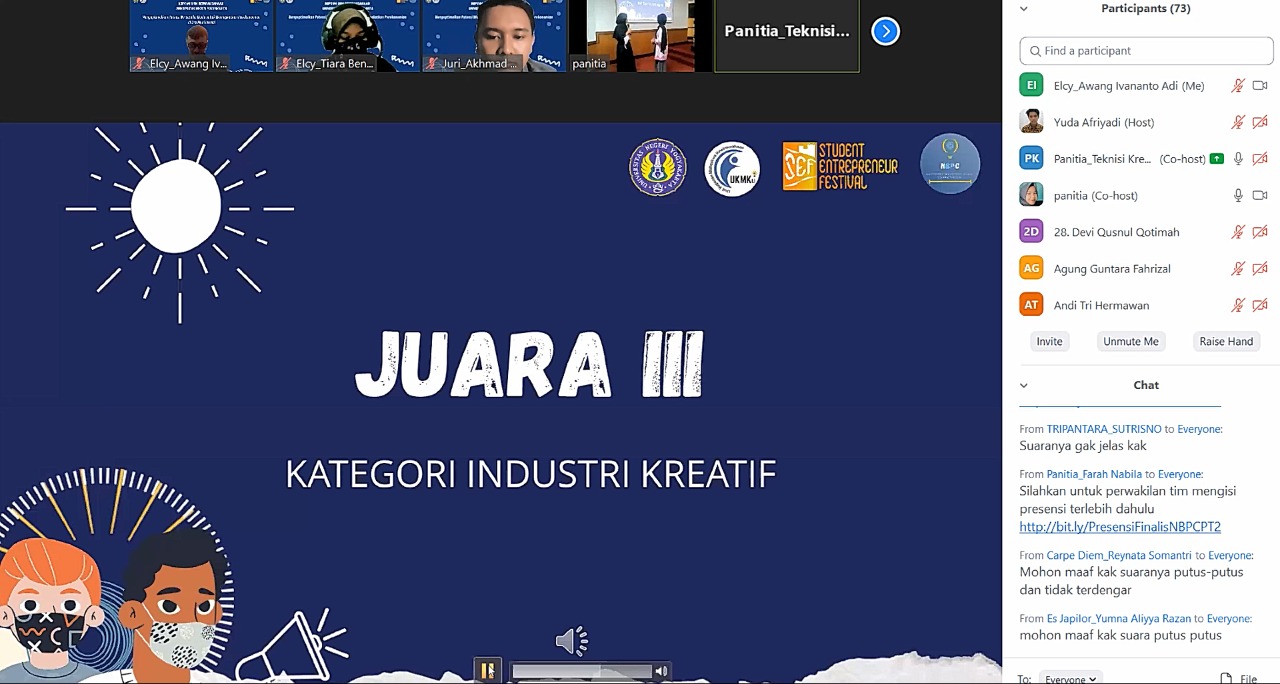Click the Find a participant search field
The image size is (1280, 684).
(x=1146, y=51)
